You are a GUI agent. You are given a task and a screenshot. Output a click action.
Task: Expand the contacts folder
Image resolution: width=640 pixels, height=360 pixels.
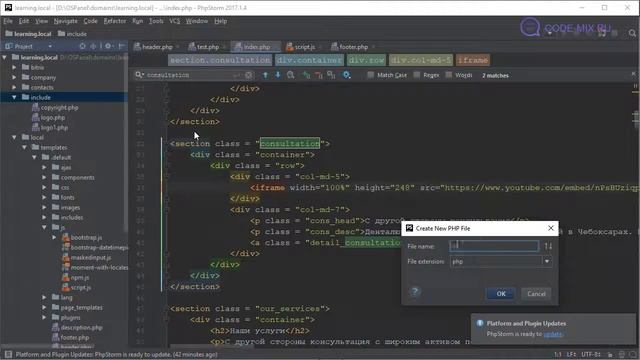[14, 87]
